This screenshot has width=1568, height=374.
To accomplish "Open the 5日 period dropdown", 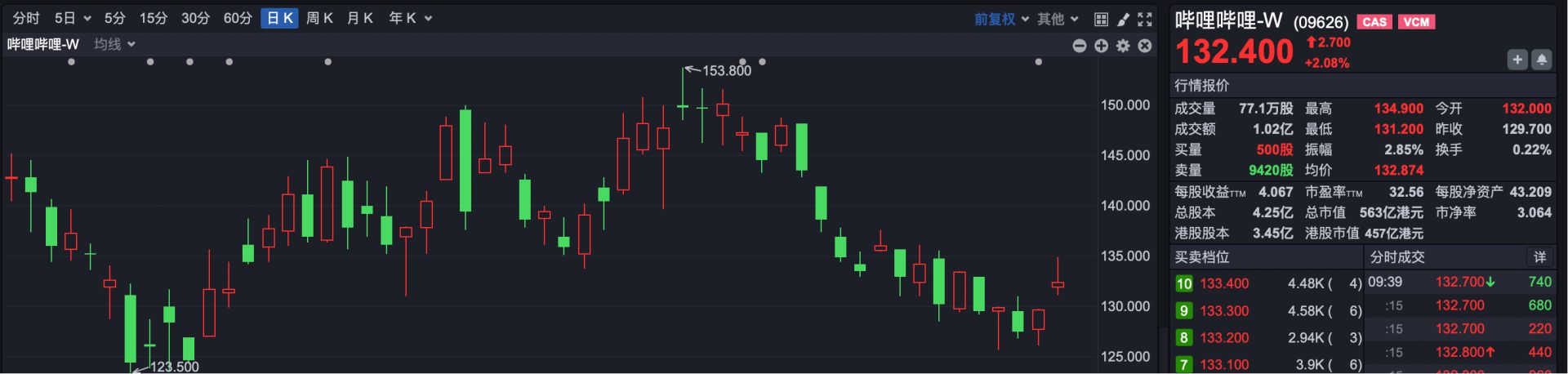I will pyautogui.click(x=73, y=18).
